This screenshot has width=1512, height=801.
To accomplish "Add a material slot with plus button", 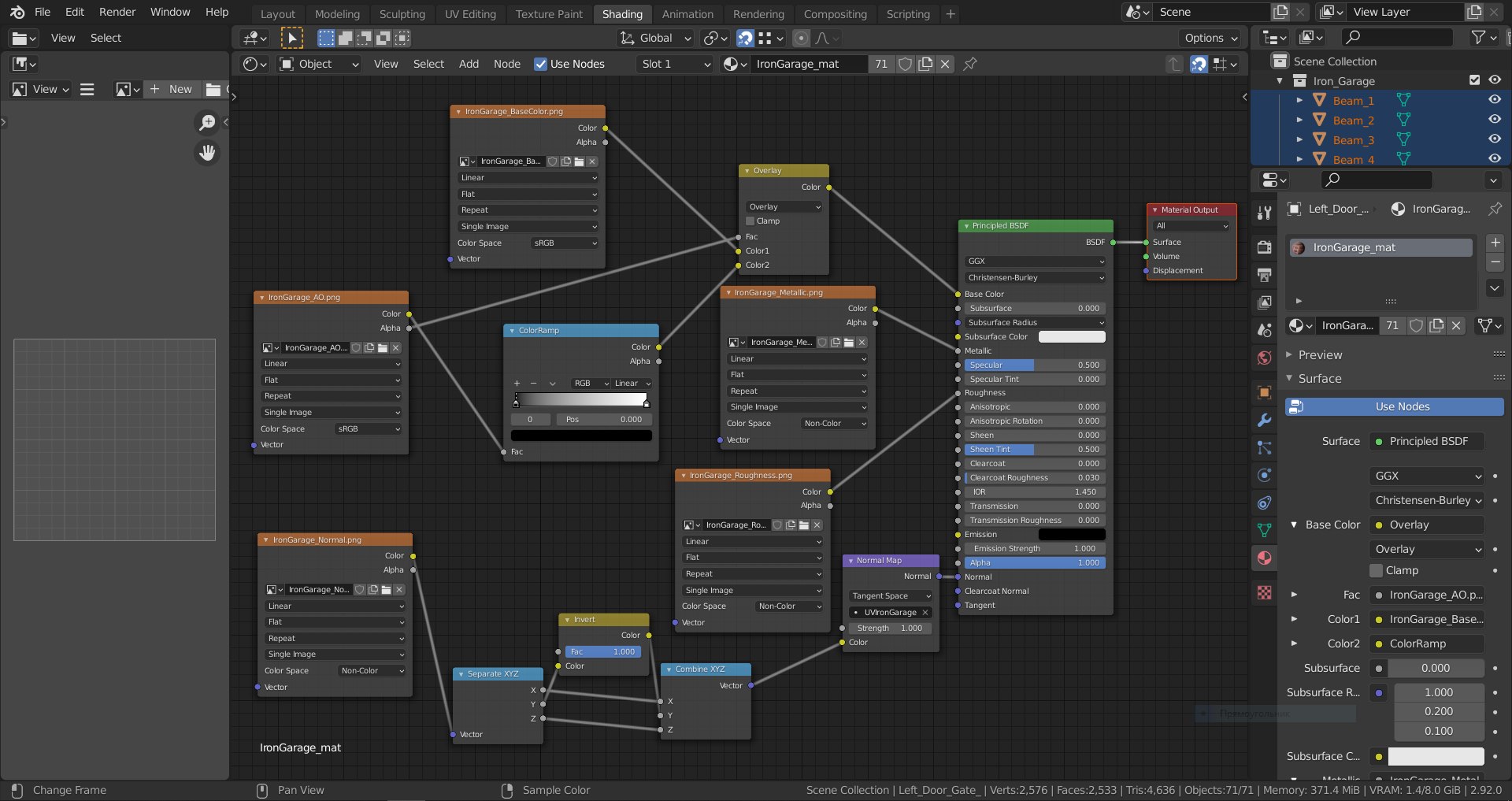I will point(1495,243).
